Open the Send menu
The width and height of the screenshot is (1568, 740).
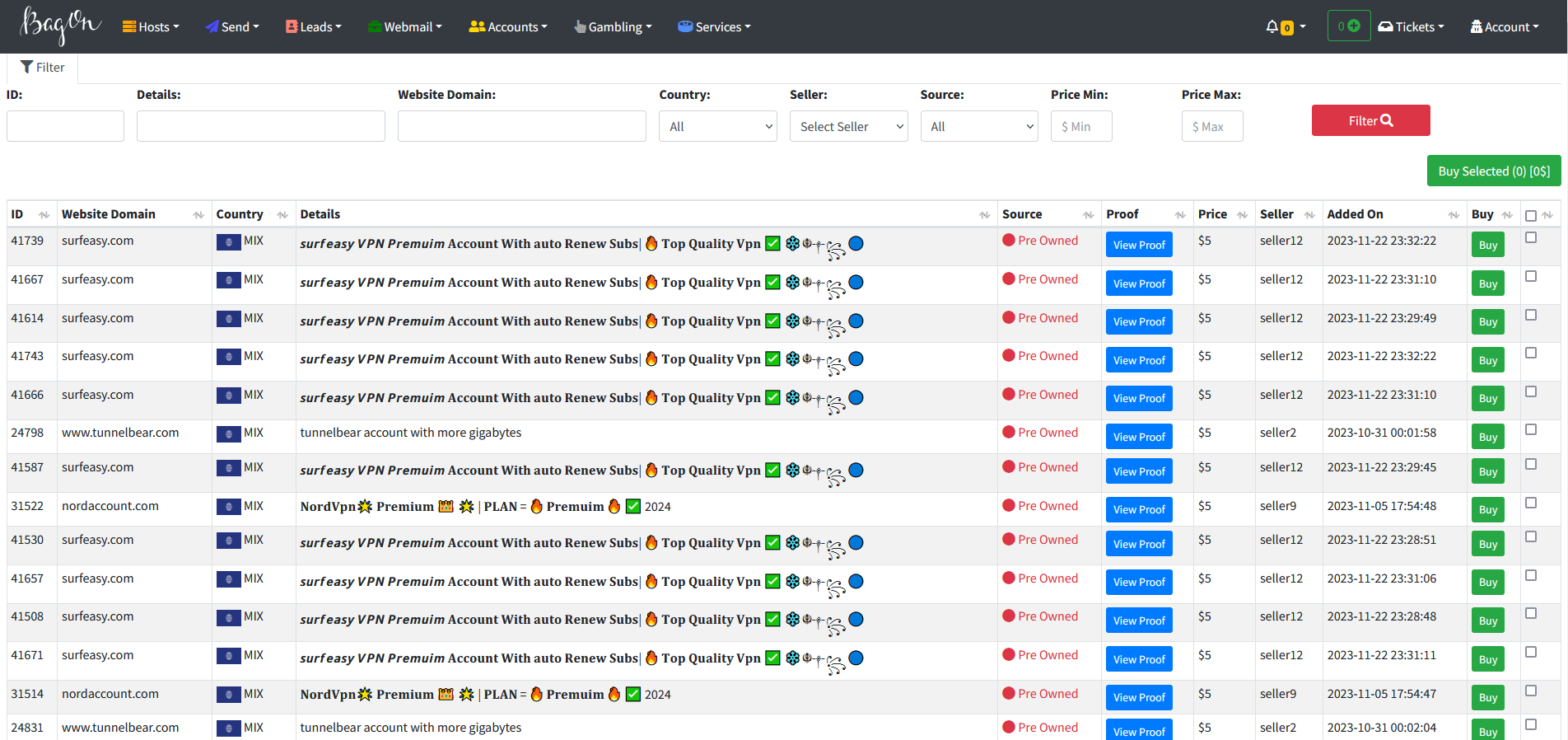[232, 27]
